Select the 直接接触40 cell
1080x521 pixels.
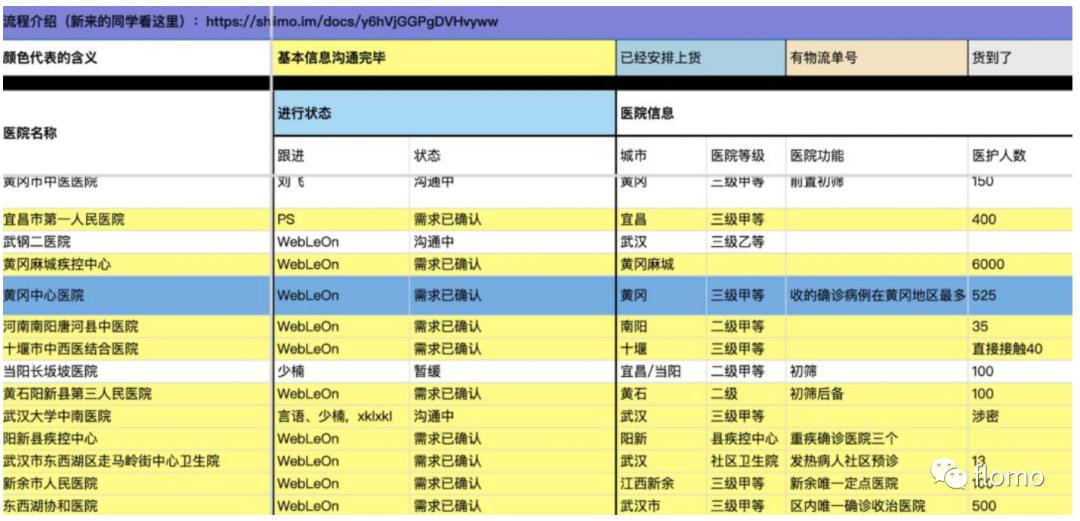(x=1020, y=349)
